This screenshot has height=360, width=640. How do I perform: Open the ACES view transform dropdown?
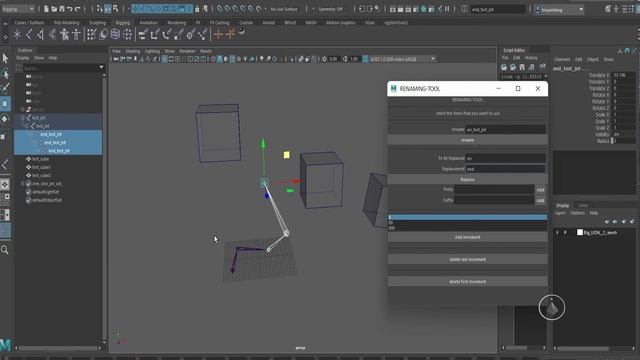click(x=402, y=59)
